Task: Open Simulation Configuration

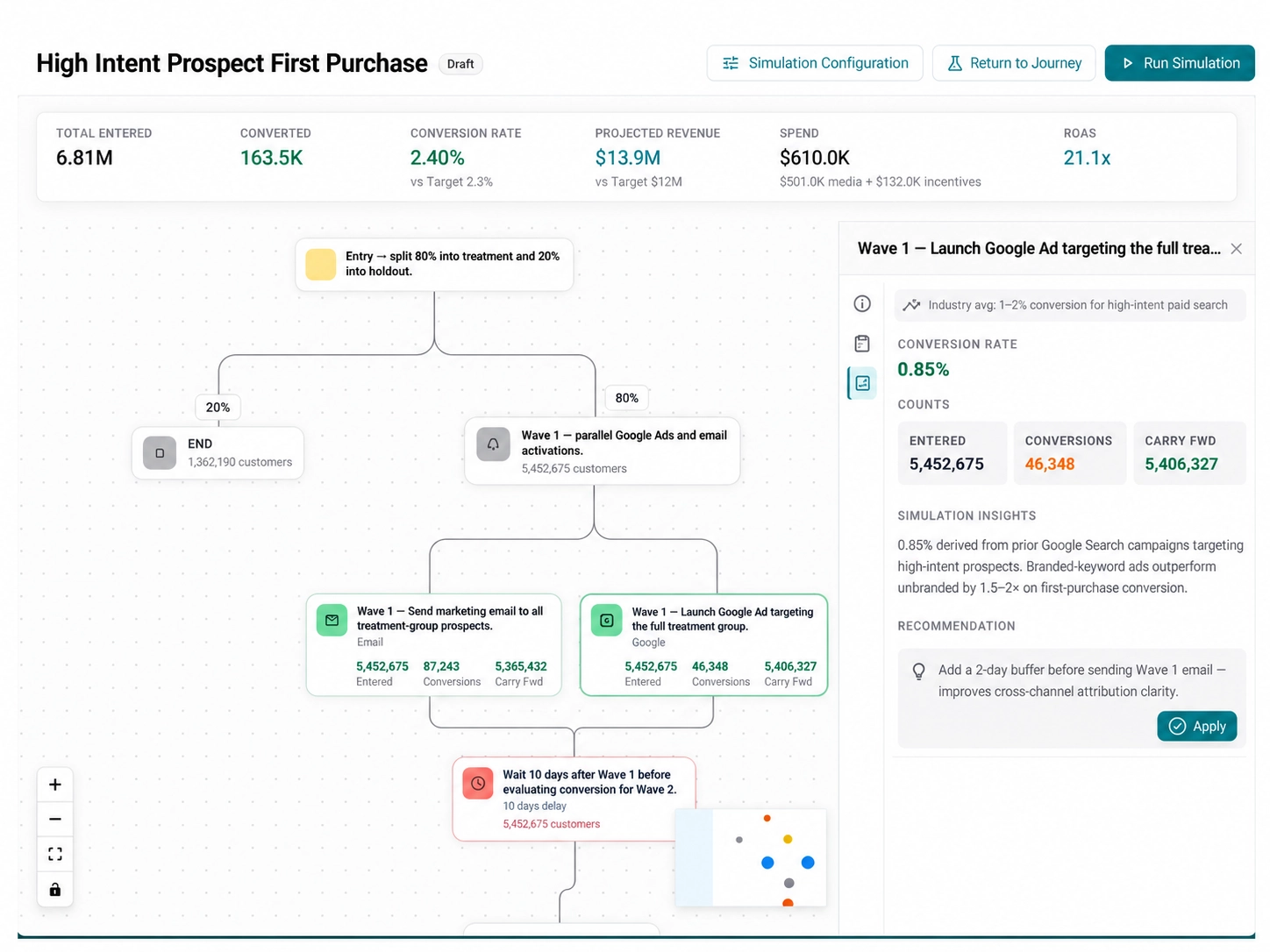Action: [x=815, y=63]
